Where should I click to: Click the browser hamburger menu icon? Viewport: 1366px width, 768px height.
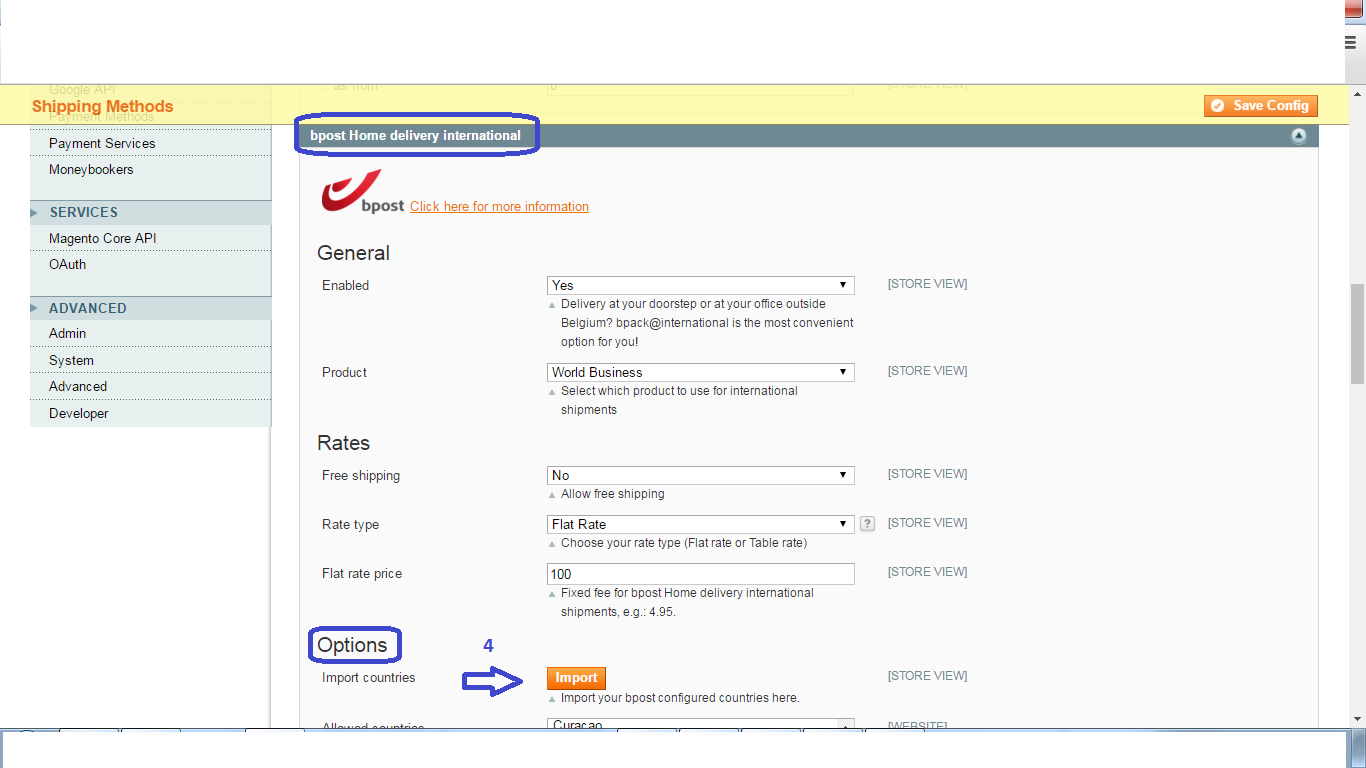1349,42
